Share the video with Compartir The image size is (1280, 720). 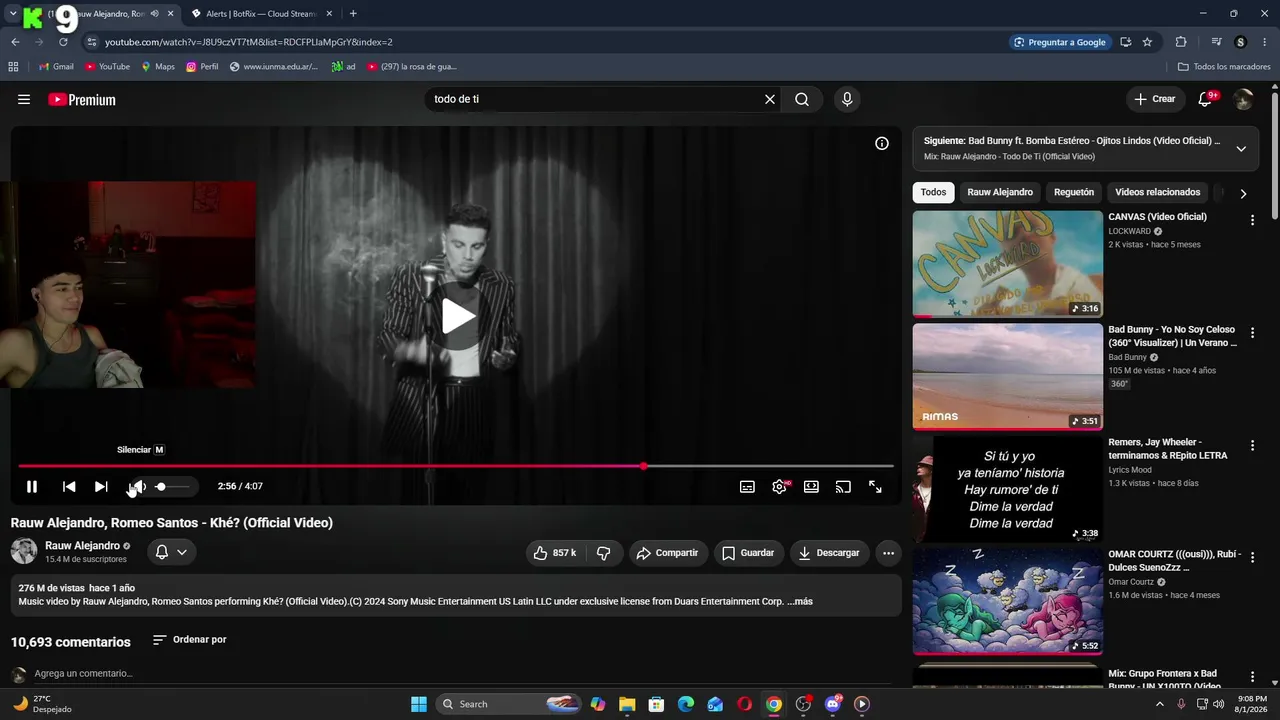point(669,553)
